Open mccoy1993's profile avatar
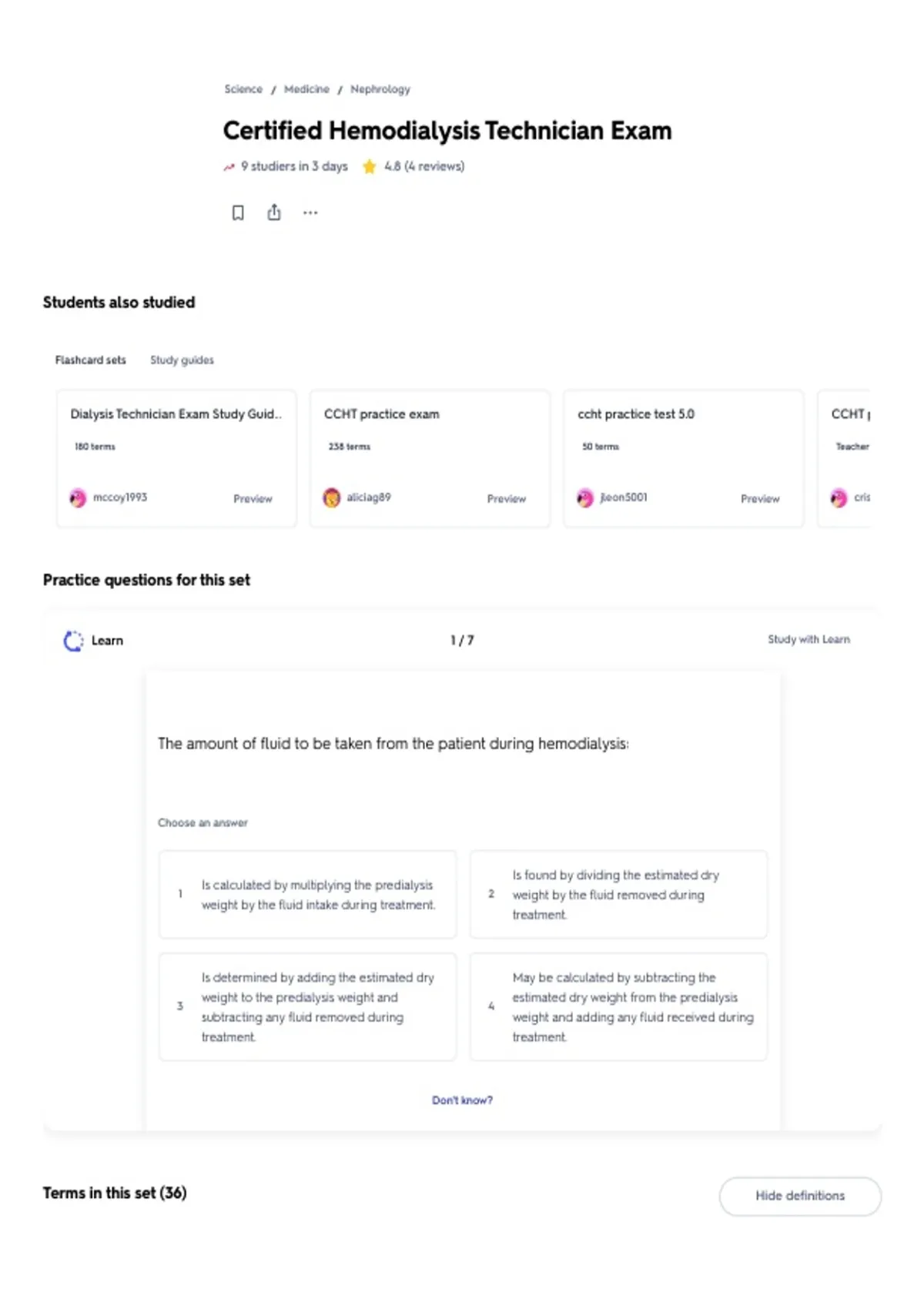 click(x=78, y=498)
